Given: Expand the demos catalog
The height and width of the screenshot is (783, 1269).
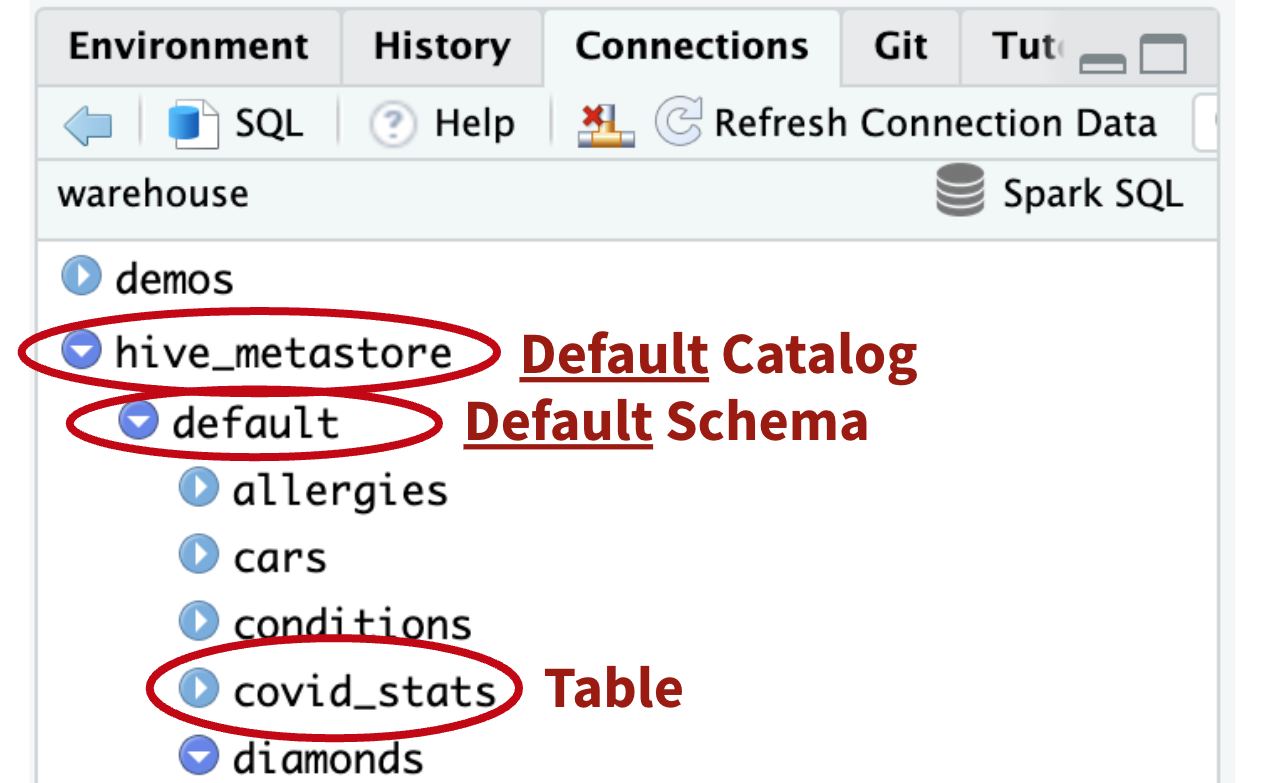Looking at the screenshot, I should coord(81,276).
